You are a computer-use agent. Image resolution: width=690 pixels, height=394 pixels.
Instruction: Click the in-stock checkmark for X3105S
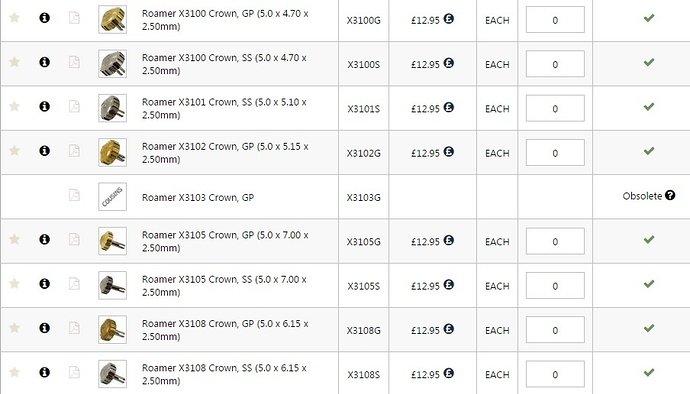click(x=649, y=284)
